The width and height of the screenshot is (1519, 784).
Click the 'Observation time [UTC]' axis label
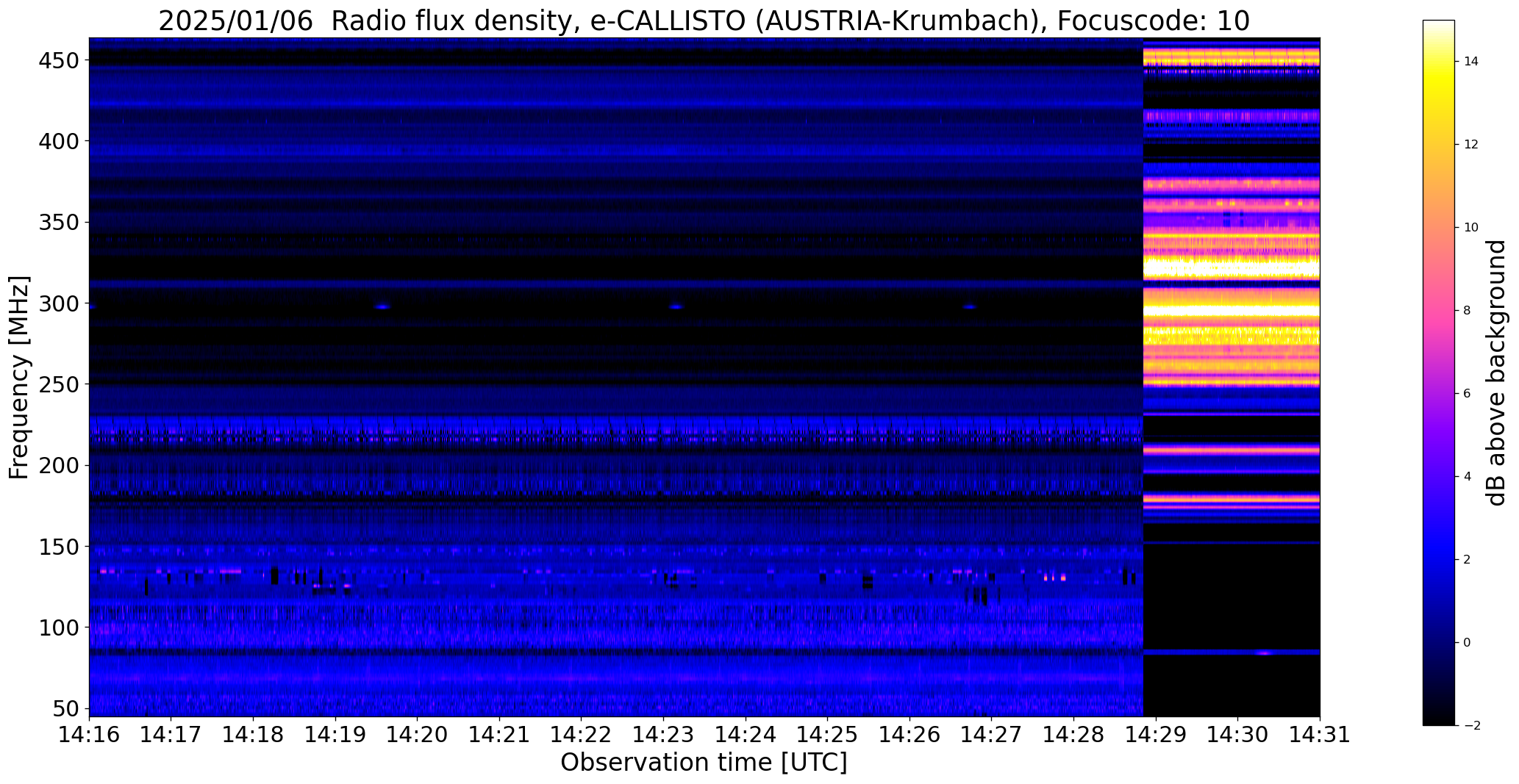pos(704,763)
